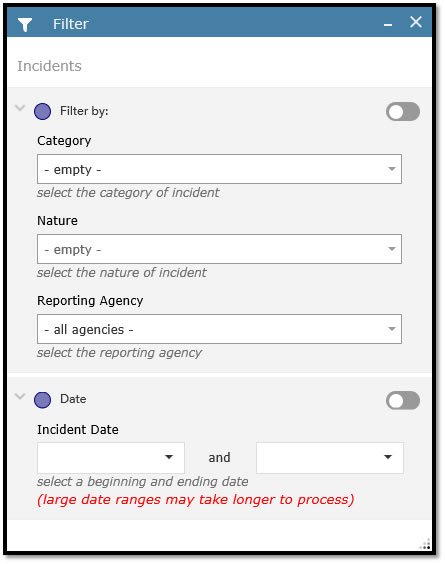The width and height of the screenshot is (445, 564).
Task: Click the purple circle beside Date
Action: pos(42,400)
